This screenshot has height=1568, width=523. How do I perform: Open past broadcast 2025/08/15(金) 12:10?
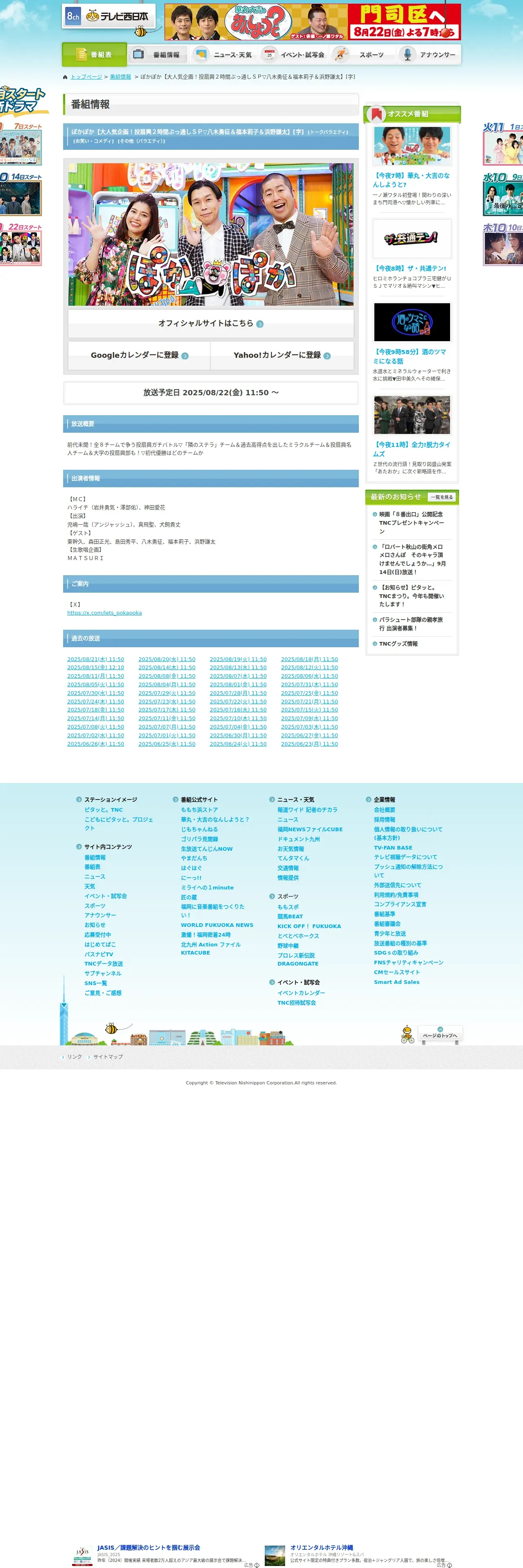pyautogui.click(x=96, y=668)
